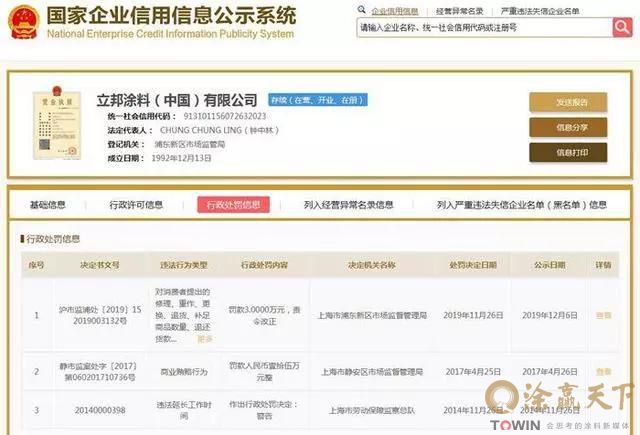This screenshot has height=435, width=640.
Task: Click authority 上海市劳动保障监察总队
Action: pyautogui.click(x=372, y=410)
